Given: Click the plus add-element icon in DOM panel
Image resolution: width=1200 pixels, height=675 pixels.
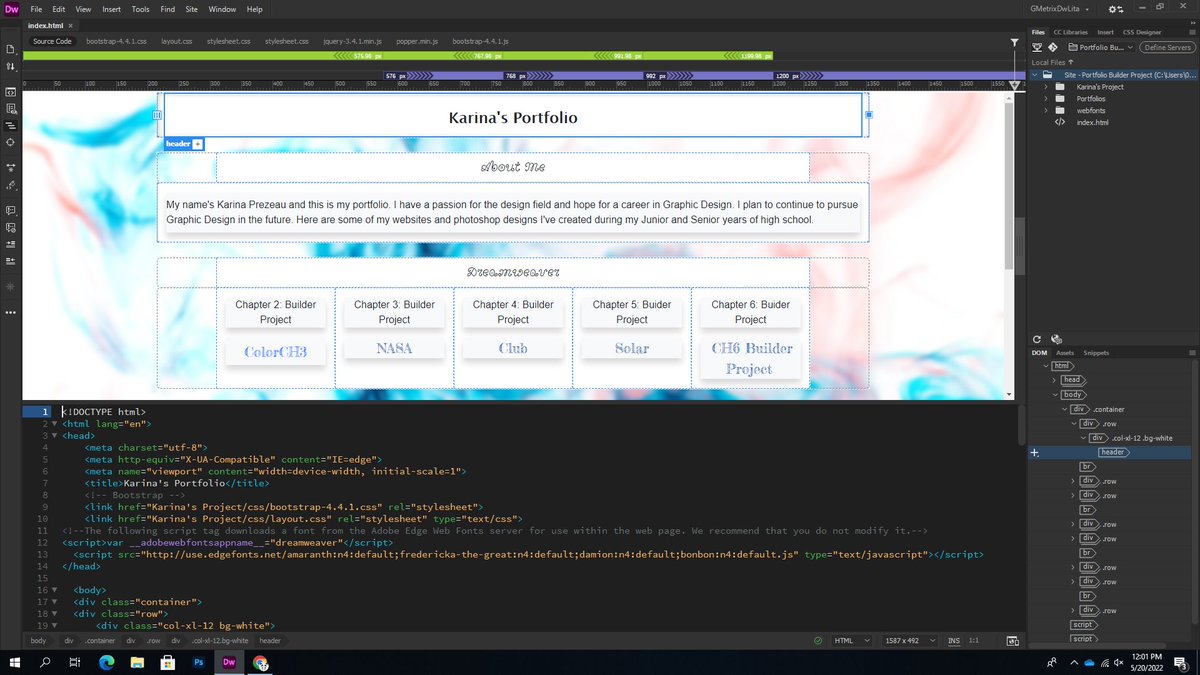Looking at the screenshot, I should 1035,452.
